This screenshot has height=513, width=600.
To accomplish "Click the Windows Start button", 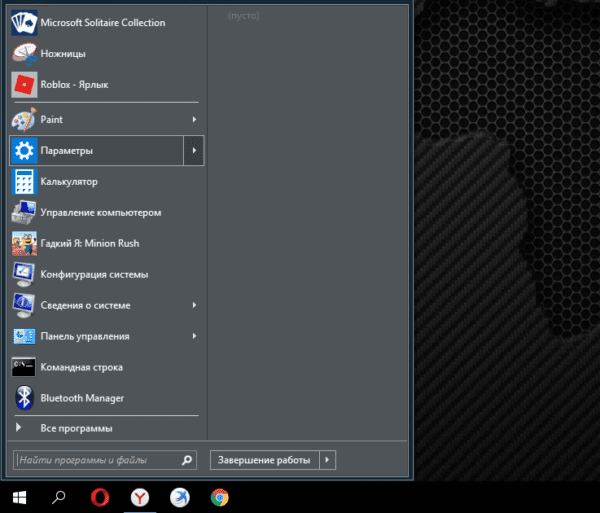I will tap(19, 497).
